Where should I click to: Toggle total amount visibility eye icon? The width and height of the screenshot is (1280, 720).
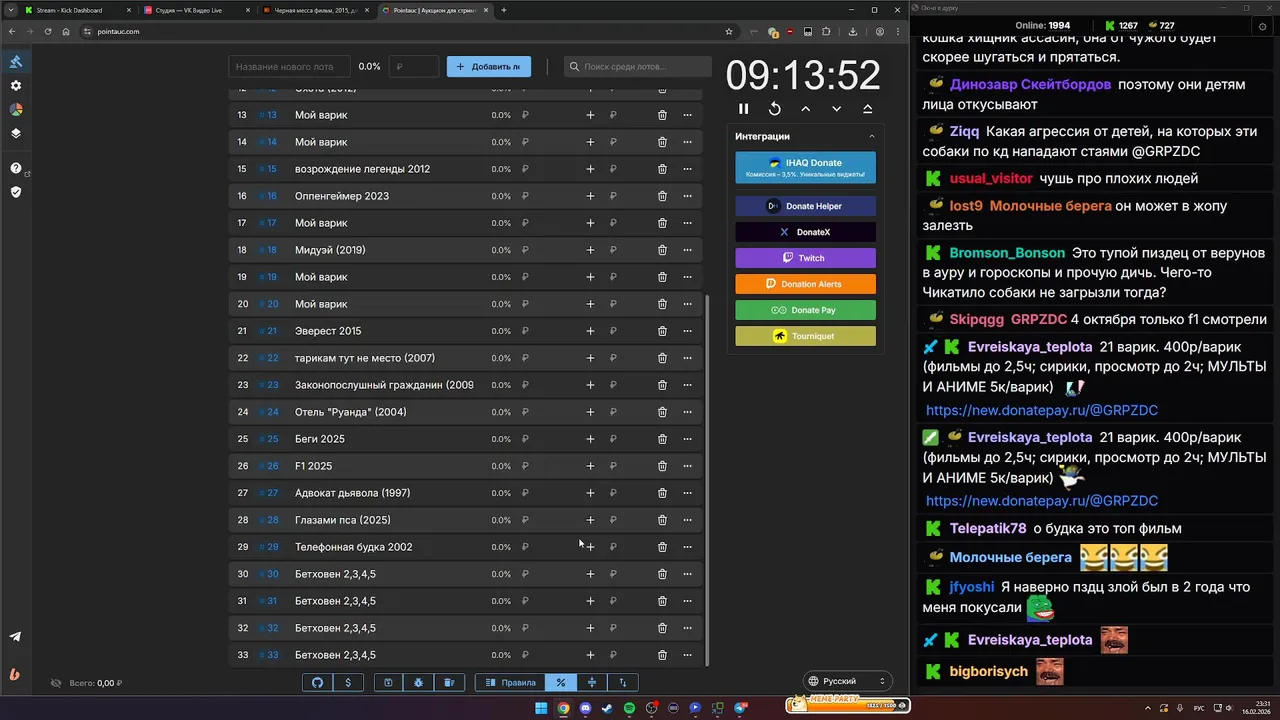(x=56, y=683)
